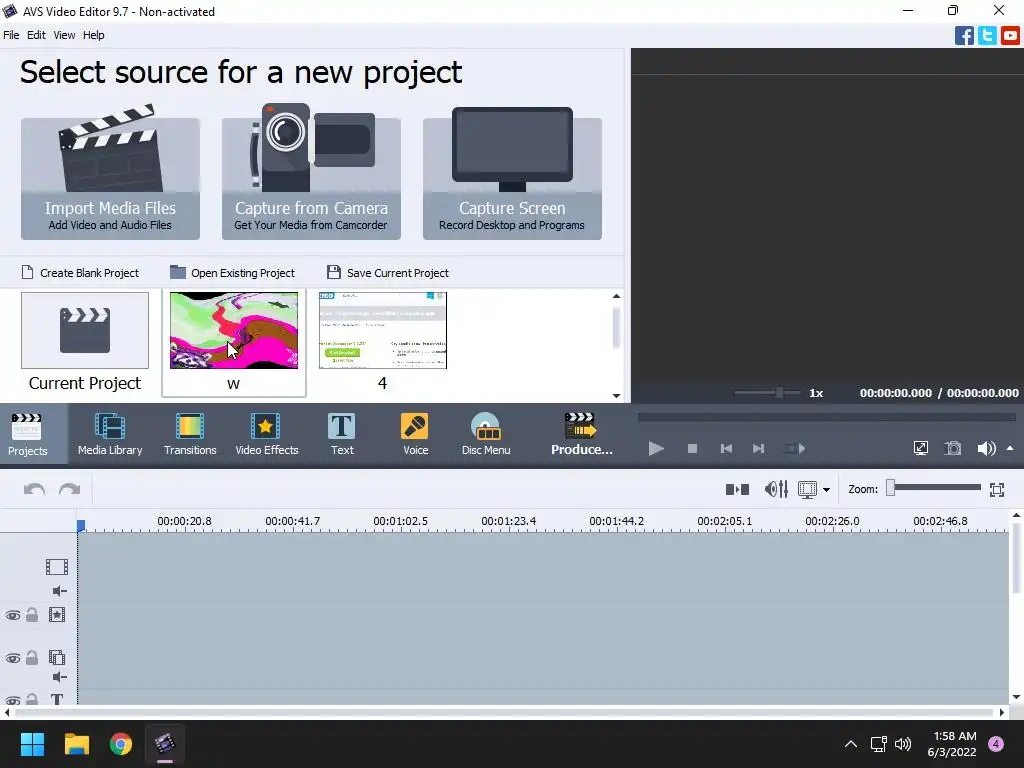Select project thumbnail named w
The width and height of the screenshot is (1024, 768).
point(234,342)
